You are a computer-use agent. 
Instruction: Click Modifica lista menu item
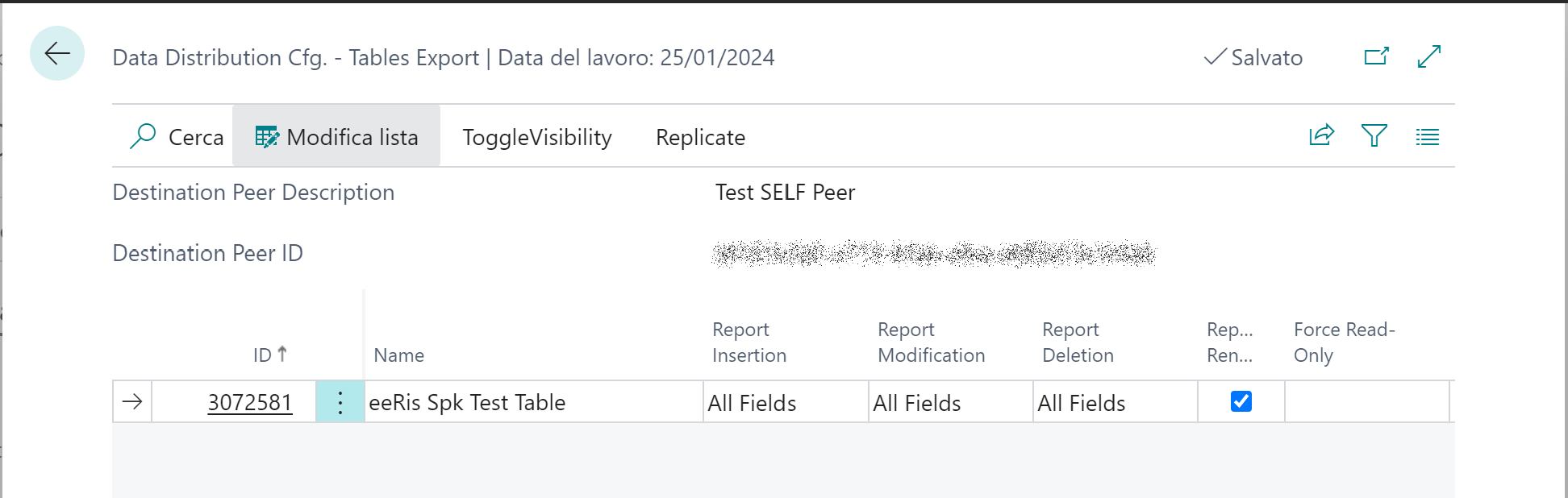click(336, 136)
